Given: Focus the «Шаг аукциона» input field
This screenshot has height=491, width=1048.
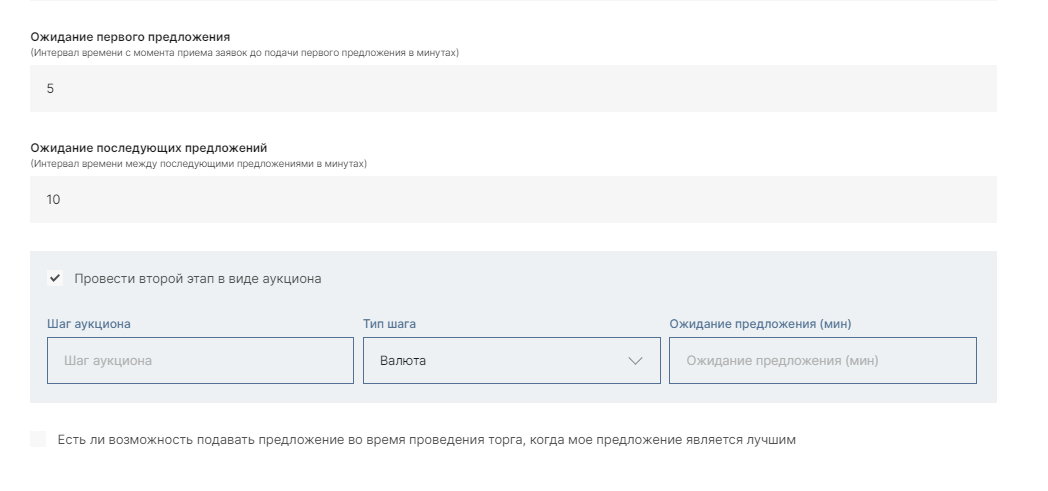Looking at the screenshot, I should pyautogui.click(x=200, y=360).
